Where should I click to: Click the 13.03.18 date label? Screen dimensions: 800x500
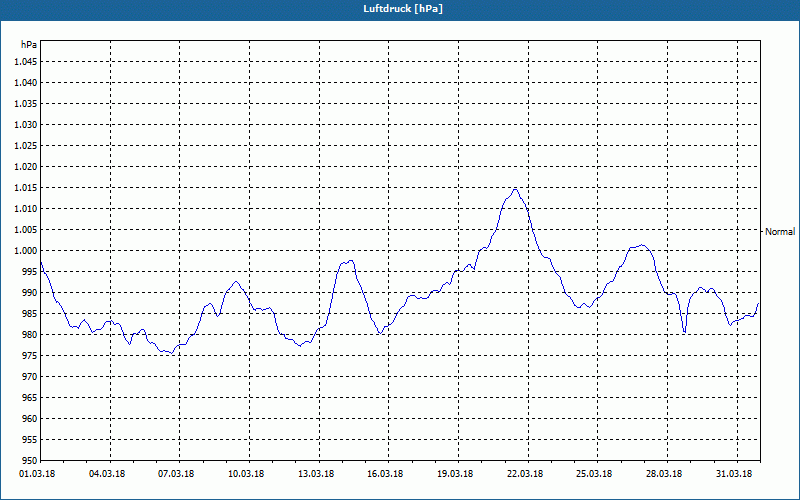point(316,473)
